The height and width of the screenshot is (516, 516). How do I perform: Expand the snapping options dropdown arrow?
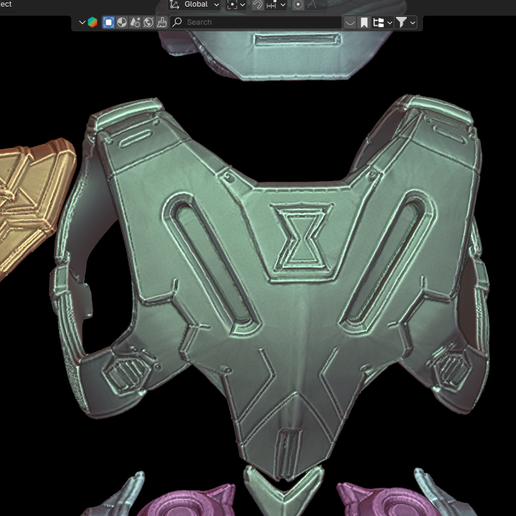pyautogui.click(x=283, y=5)
